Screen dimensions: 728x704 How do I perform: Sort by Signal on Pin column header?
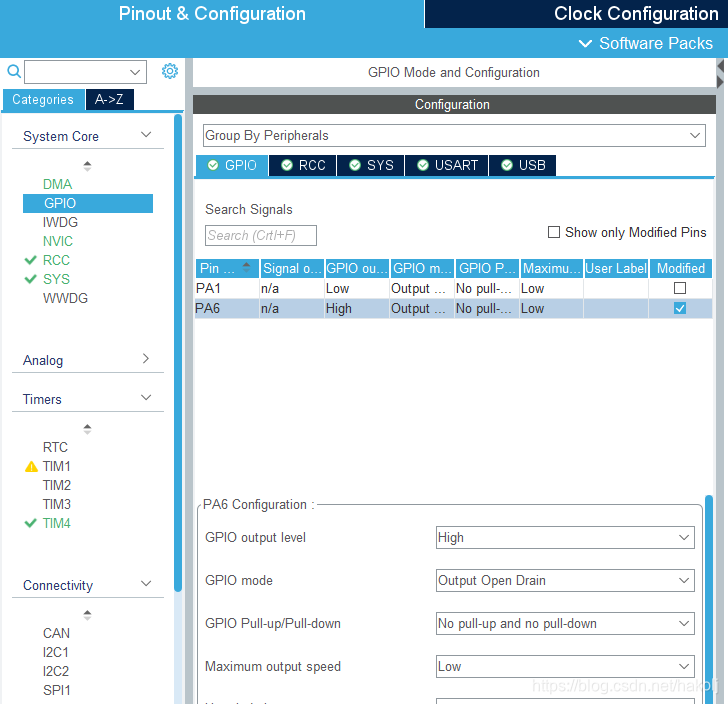[x=292, y=268]
